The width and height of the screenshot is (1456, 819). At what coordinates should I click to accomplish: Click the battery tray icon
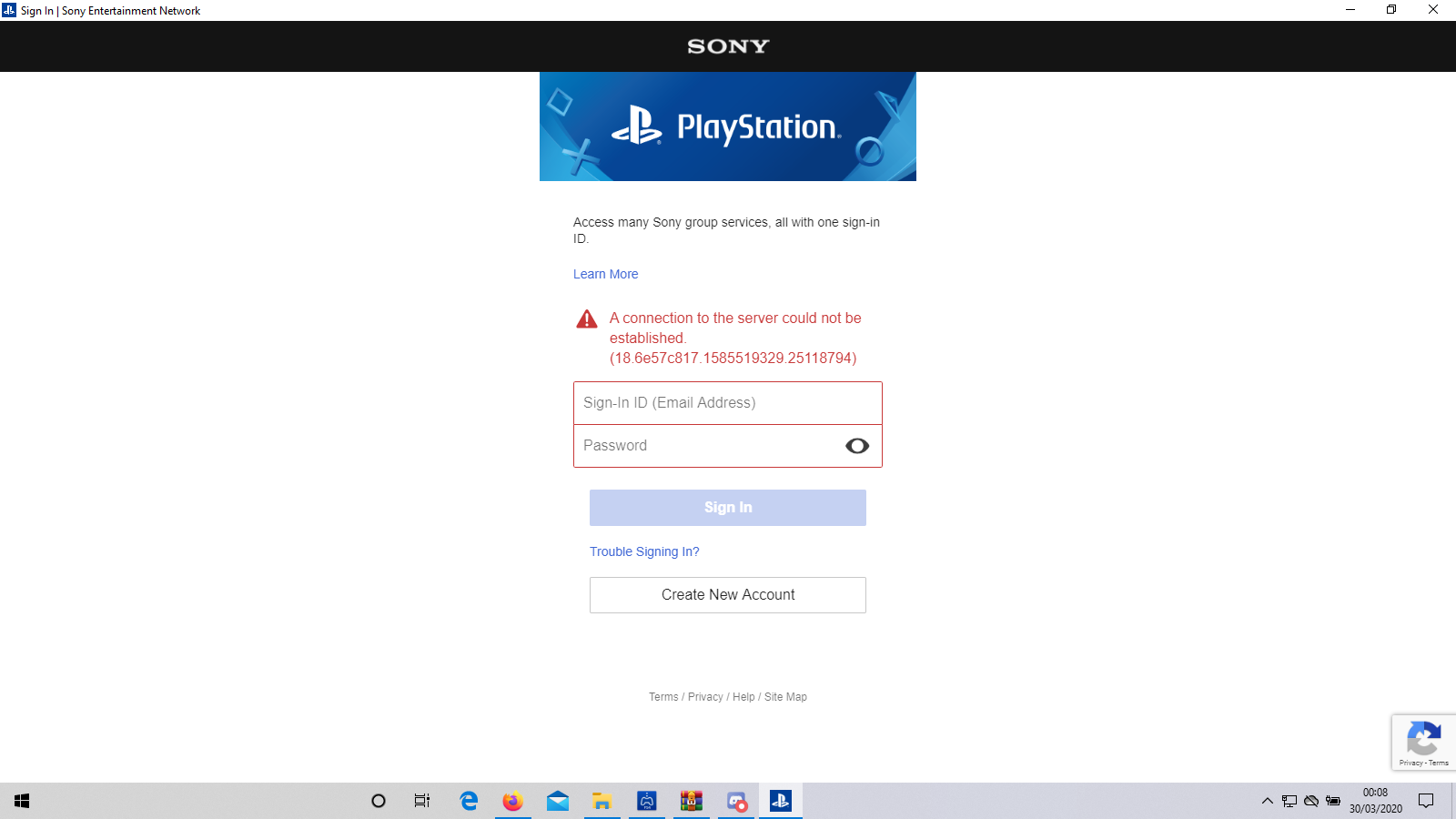tap(1333, 801)
